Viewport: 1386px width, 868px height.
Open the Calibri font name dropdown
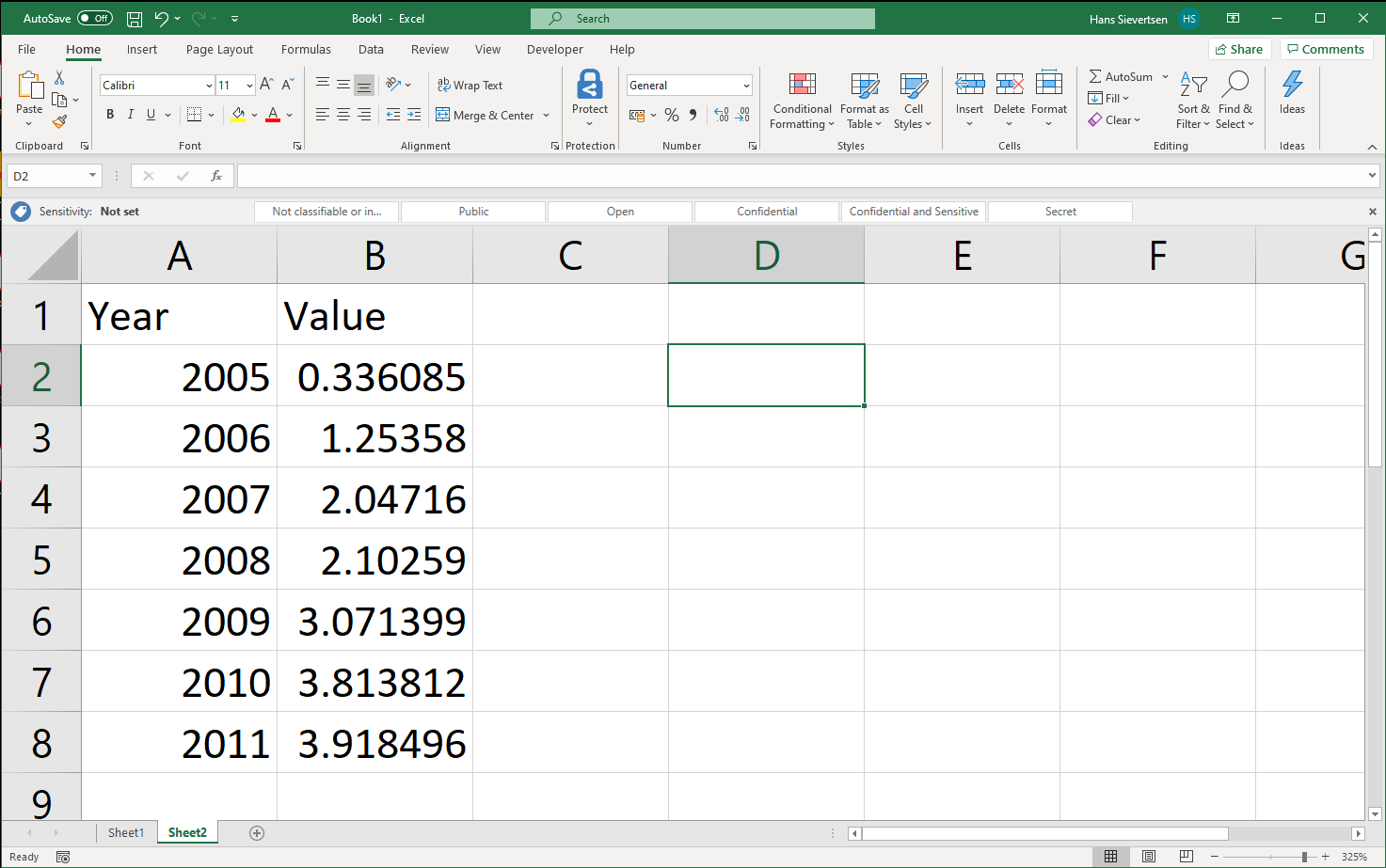209,86
